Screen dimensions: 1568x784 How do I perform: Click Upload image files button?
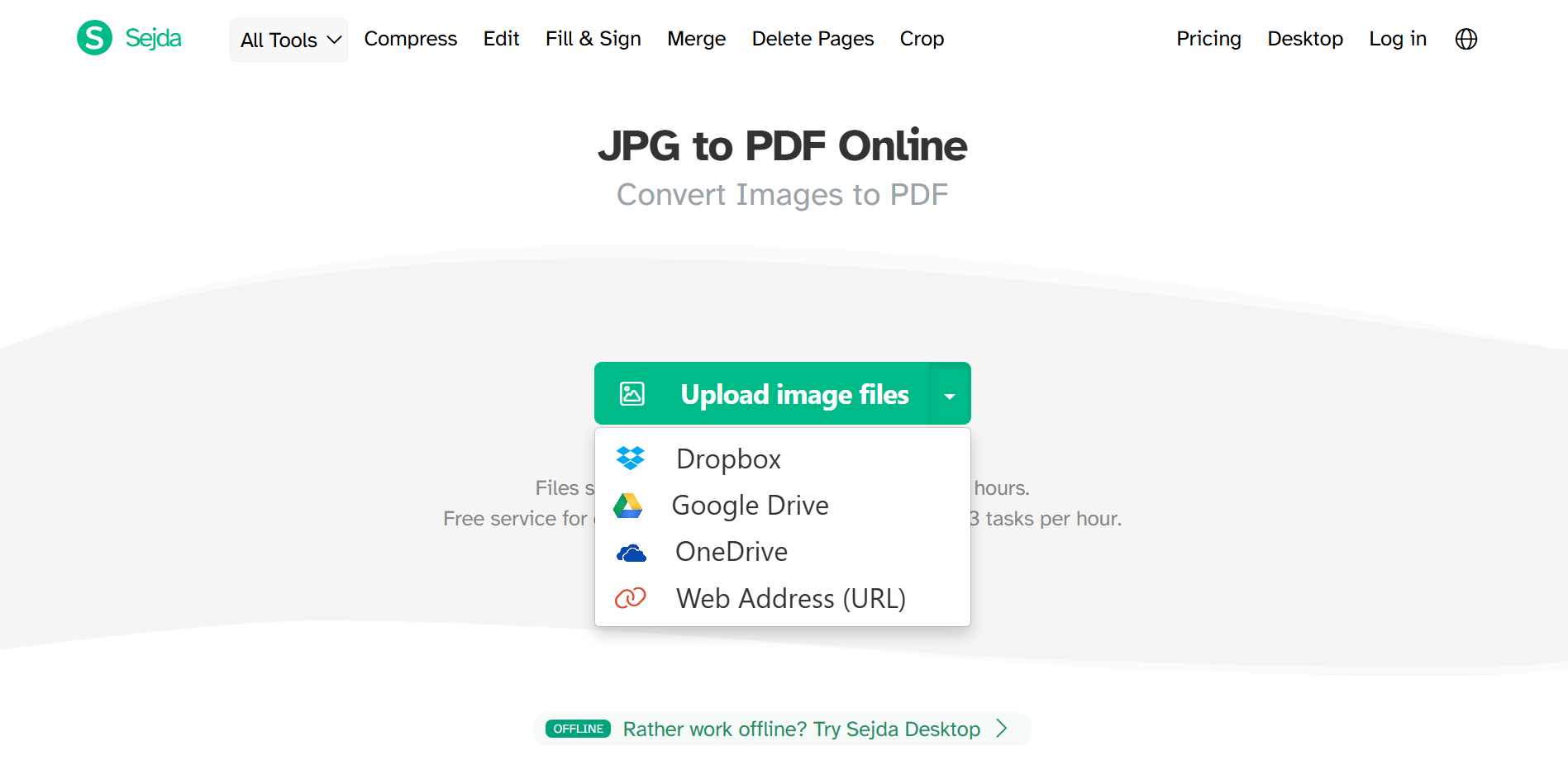[x=762, y=394]
